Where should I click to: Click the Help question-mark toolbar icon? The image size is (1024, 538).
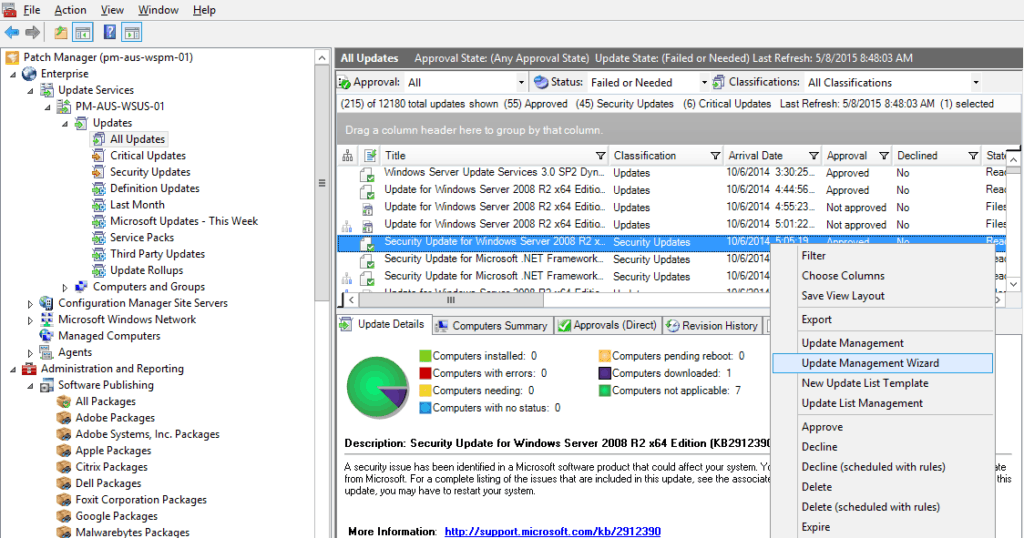point(110,32)
